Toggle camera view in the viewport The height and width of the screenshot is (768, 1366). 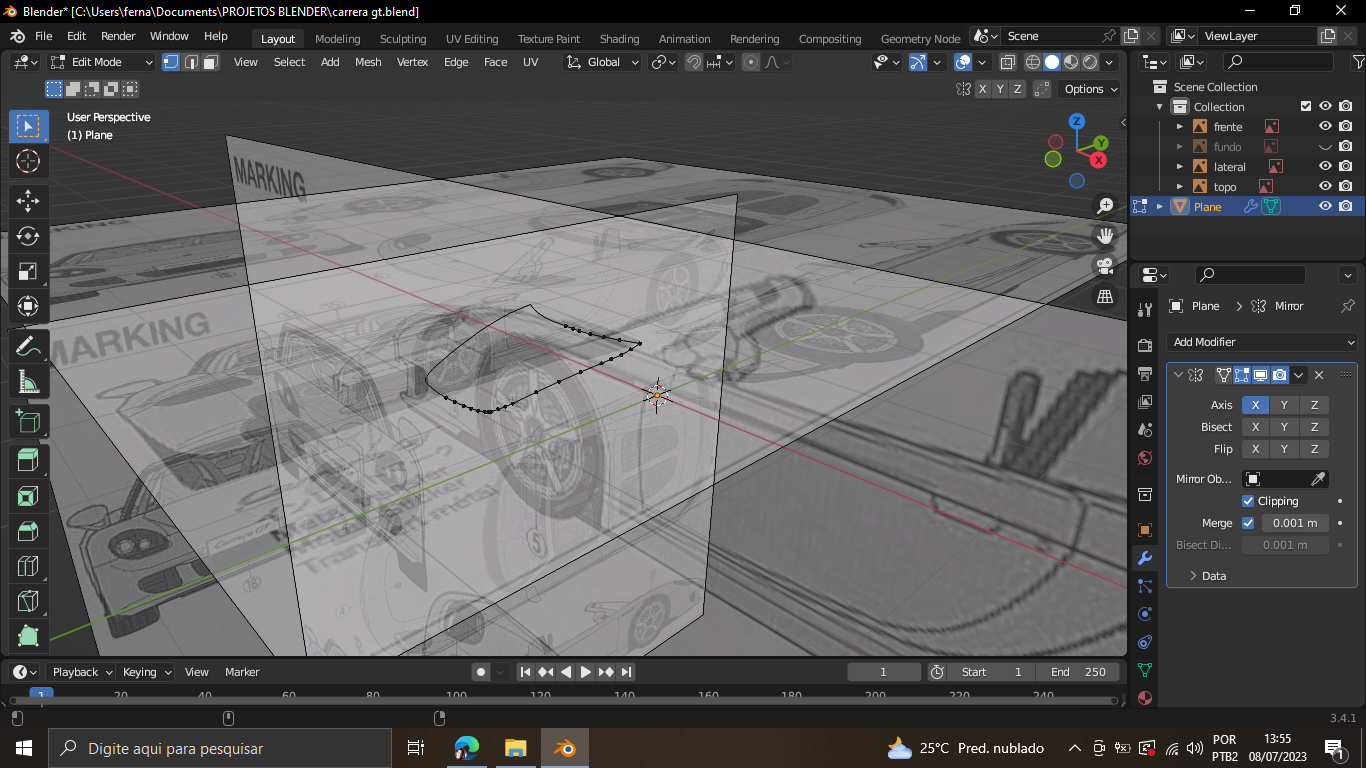(1105, 266)
